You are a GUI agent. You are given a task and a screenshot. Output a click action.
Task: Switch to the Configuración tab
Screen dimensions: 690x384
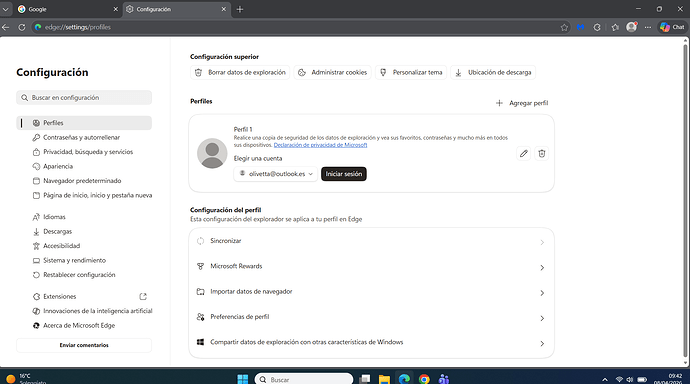(x=176, y=9)
